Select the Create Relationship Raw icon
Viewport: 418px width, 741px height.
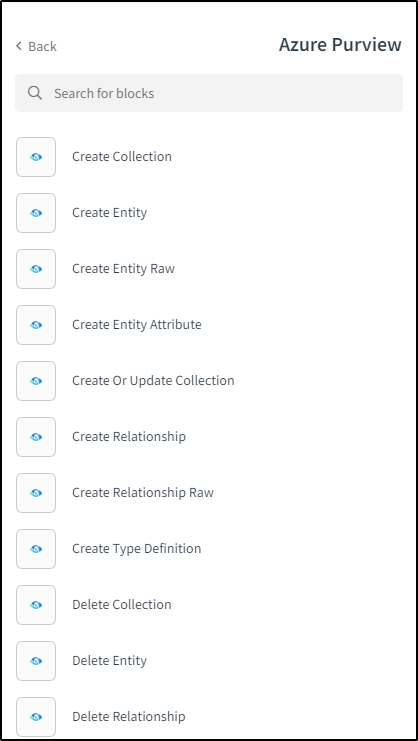coord(36,493)
